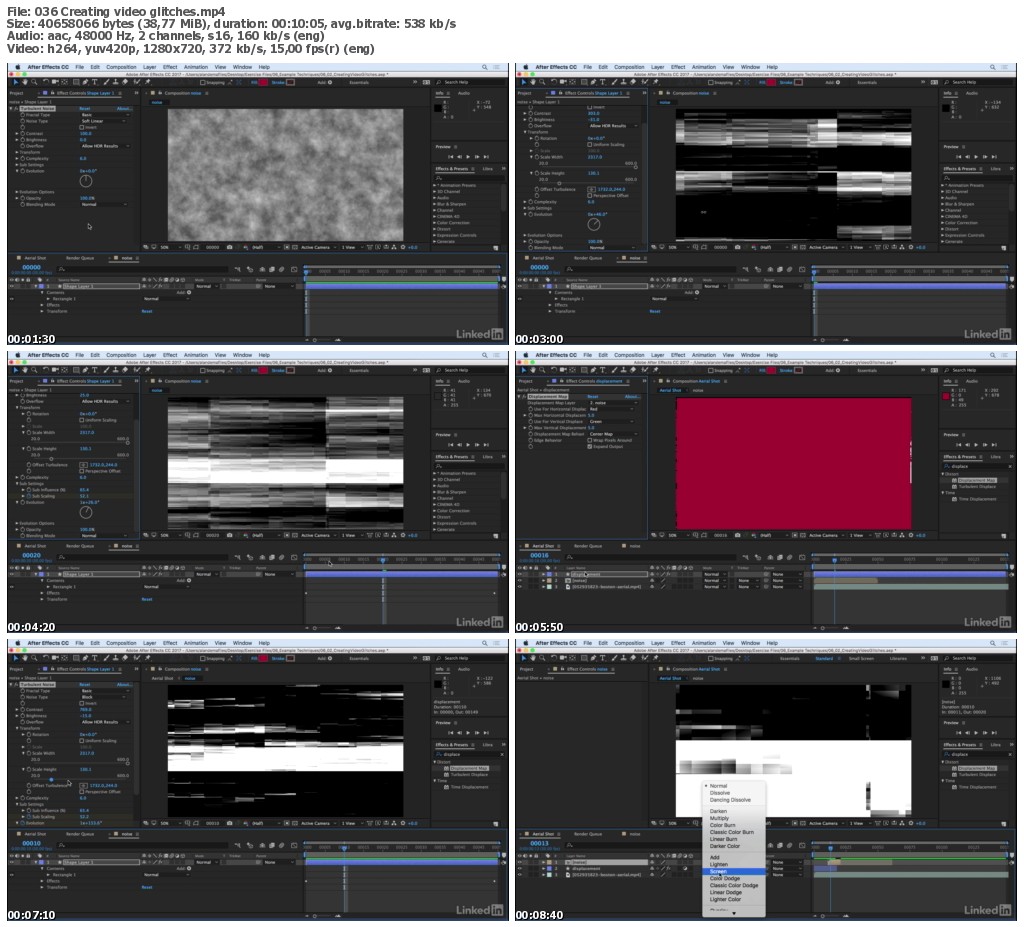This screenshot has height=927, width=1024.
Task: Click Play in the Preview panel of the 00:01:30 frame
Action: pos(468,157)
